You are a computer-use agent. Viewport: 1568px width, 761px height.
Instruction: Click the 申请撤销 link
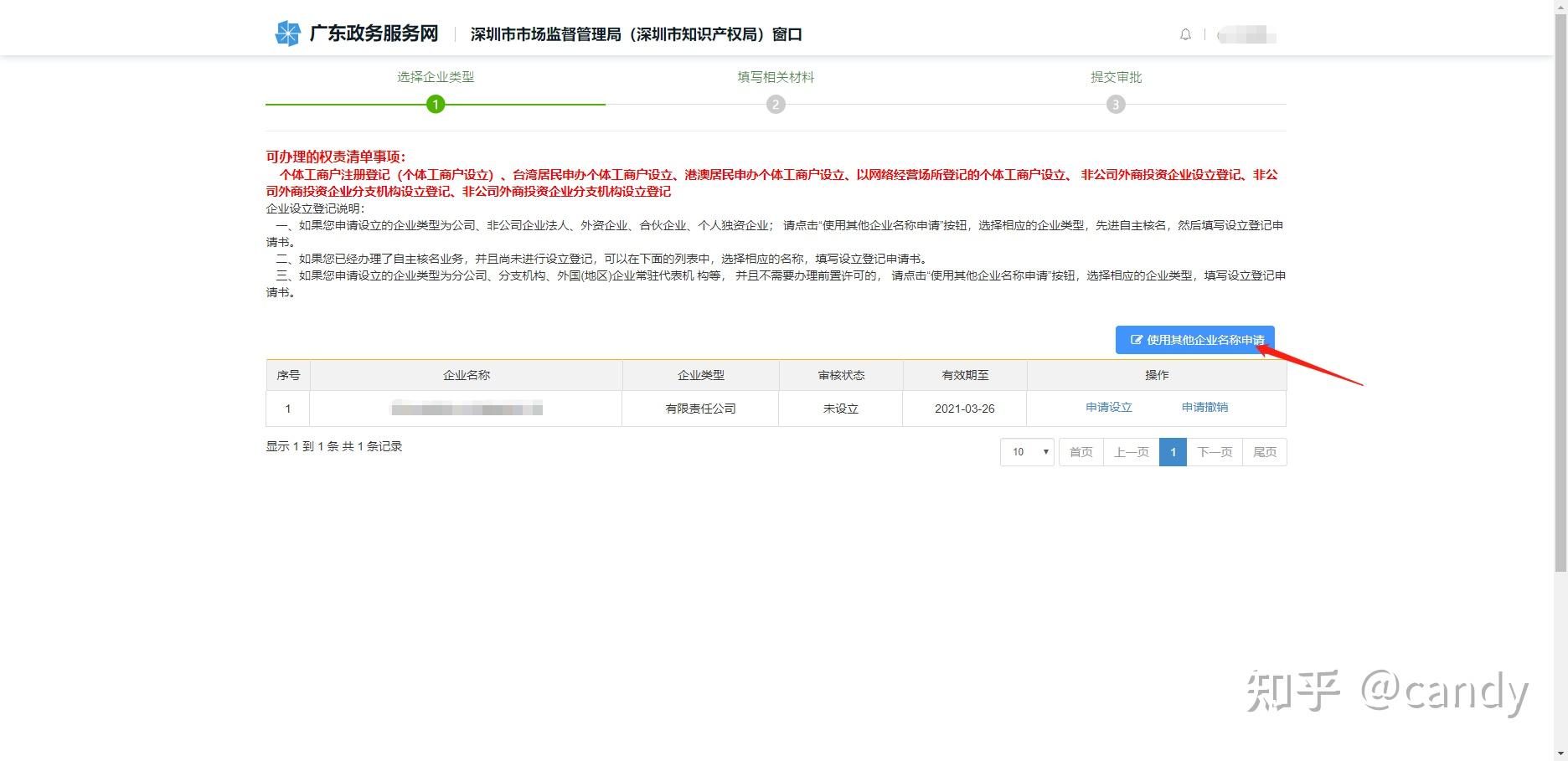click(x=1204, y=408)
